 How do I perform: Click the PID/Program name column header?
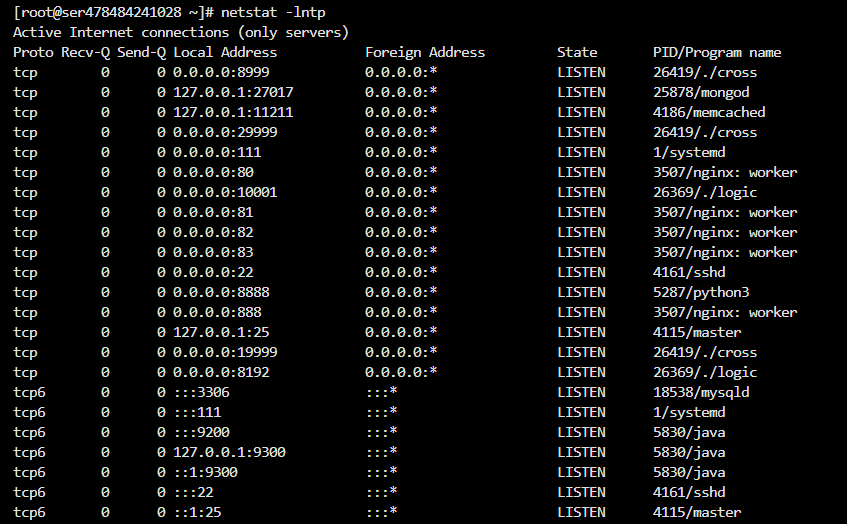pos(717,52)
